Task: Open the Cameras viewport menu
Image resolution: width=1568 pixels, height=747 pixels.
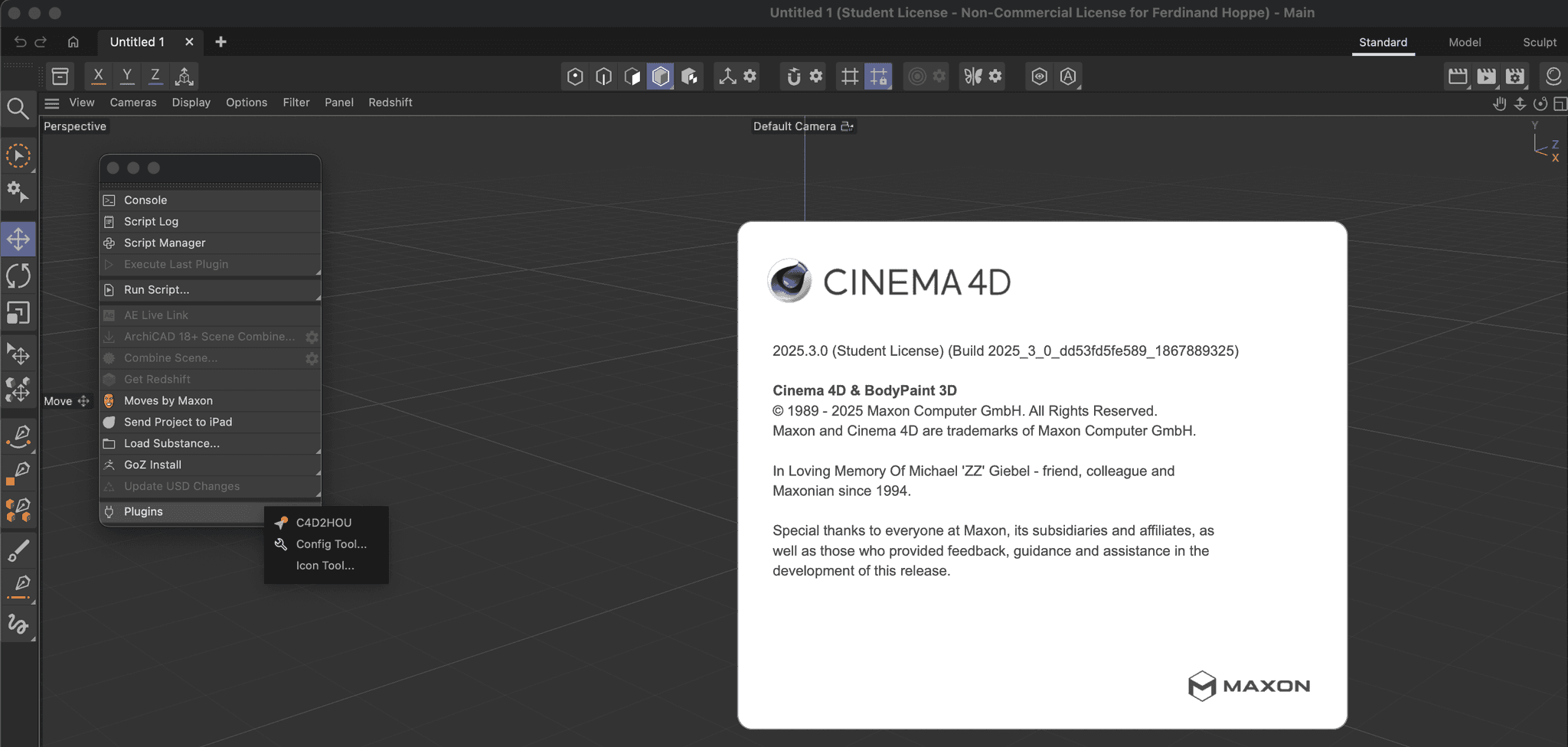Action: tap(132, 102)
